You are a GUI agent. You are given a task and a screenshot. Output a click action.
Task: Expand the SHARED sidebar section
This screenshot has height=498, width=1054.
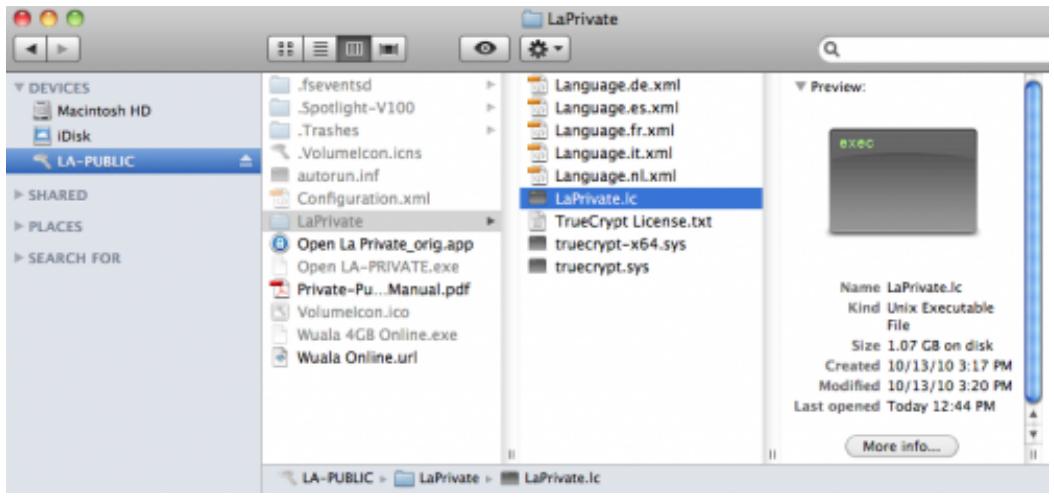(19, 196)
